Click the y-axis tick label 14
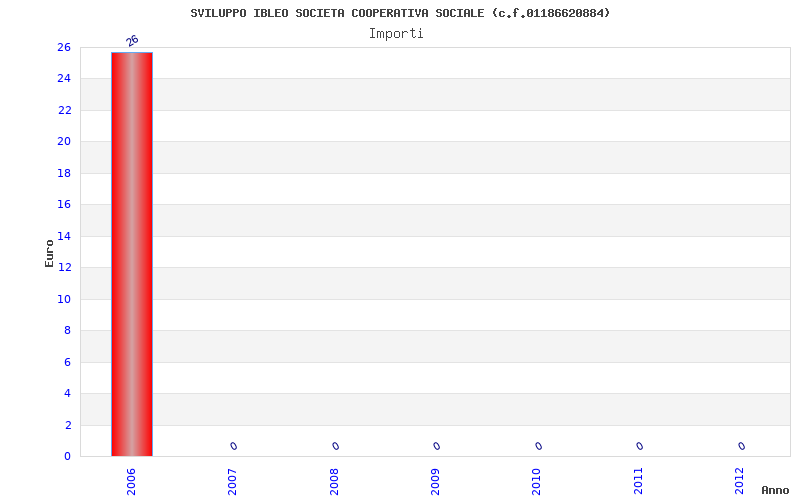Viewport: 800px width, 500px height. click(x=64, y=236)
